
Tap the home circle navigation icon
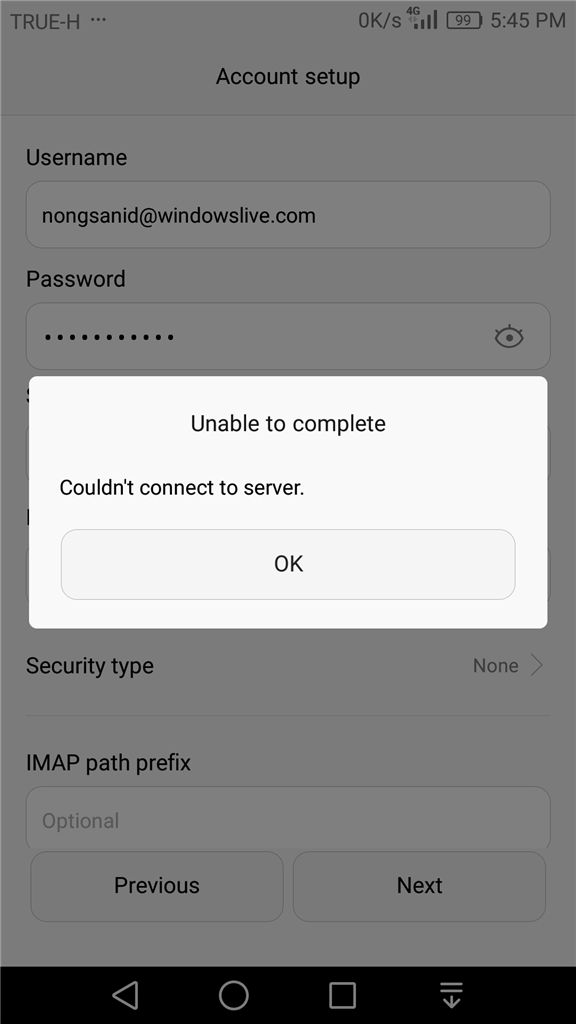tap(234, 995)
